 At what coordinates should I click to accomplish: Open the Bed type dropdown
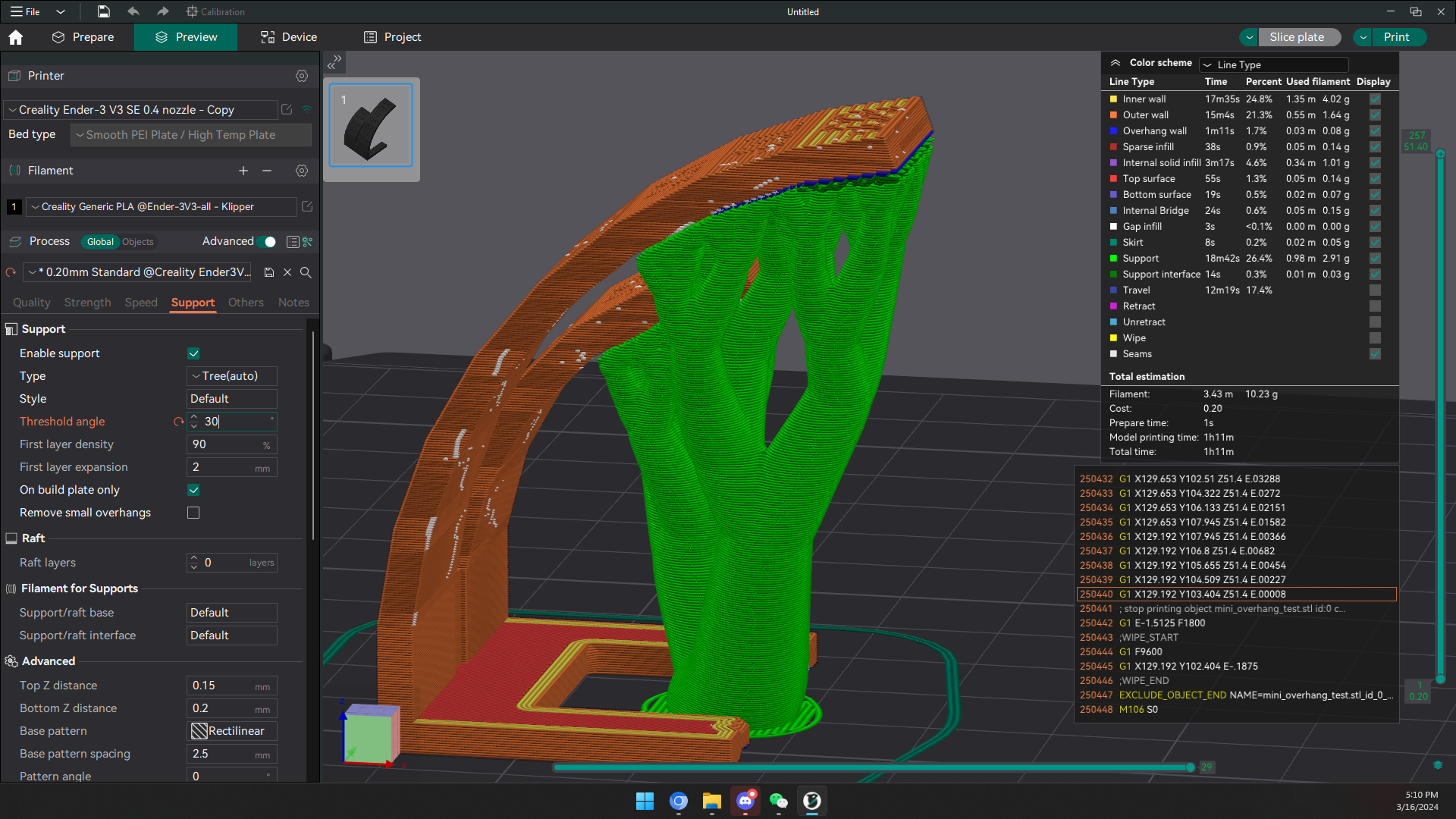pyautogui.click(x=191, y=135)
